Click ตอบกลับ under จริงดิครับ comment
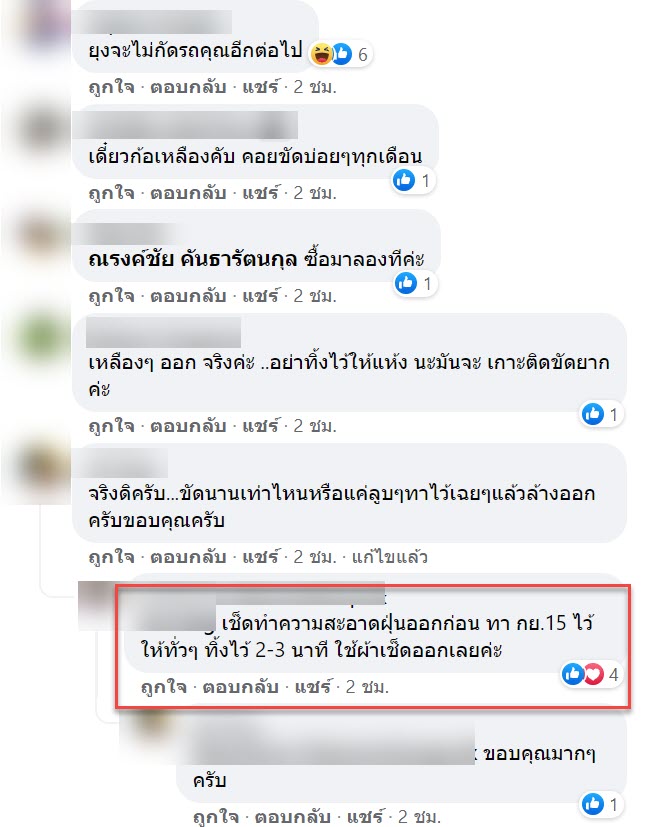The width and height of the screenshot is (652, 827). (x=188, y=557)
